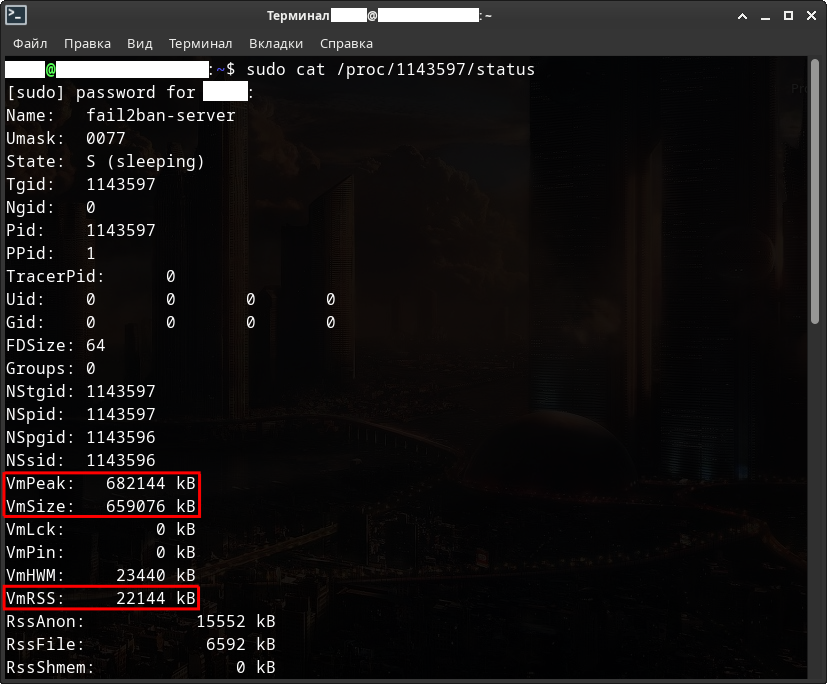
Task: Click the State S (sleeping) line
Action: [x=105, y=161]
